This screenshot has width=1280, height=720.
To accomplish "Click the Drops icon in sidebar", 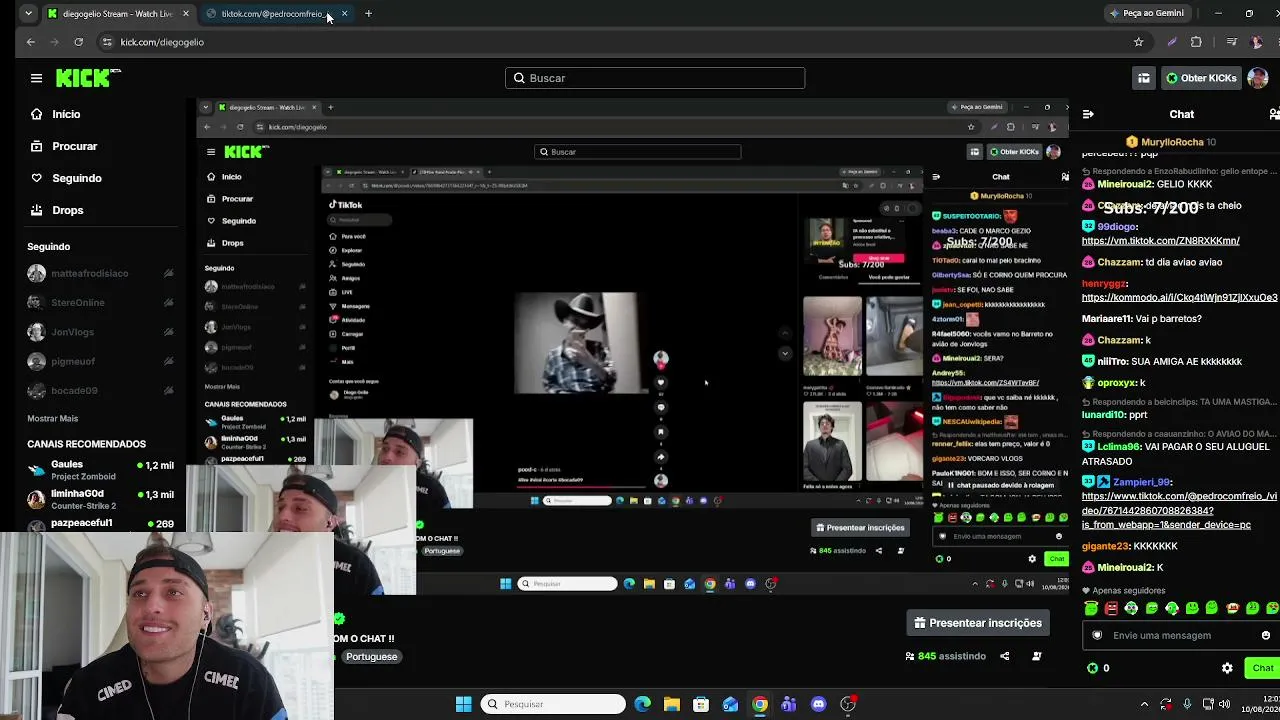I will point(37,210).
